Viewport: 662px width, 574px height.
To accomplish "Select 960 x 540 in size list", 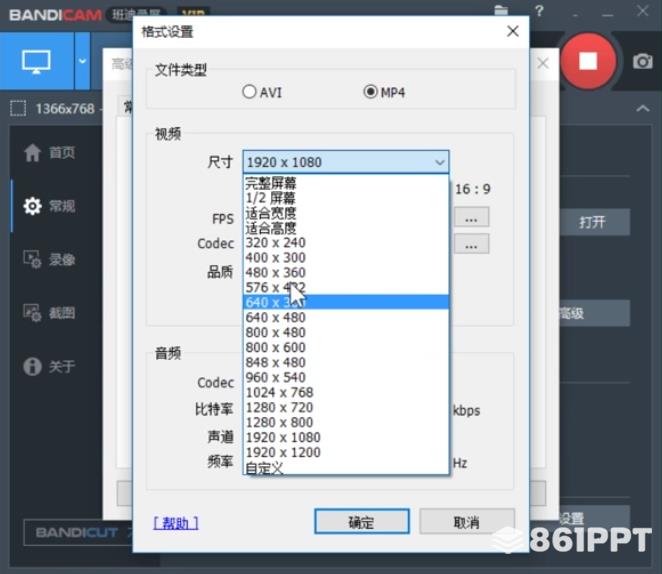I will pos(346,377).
